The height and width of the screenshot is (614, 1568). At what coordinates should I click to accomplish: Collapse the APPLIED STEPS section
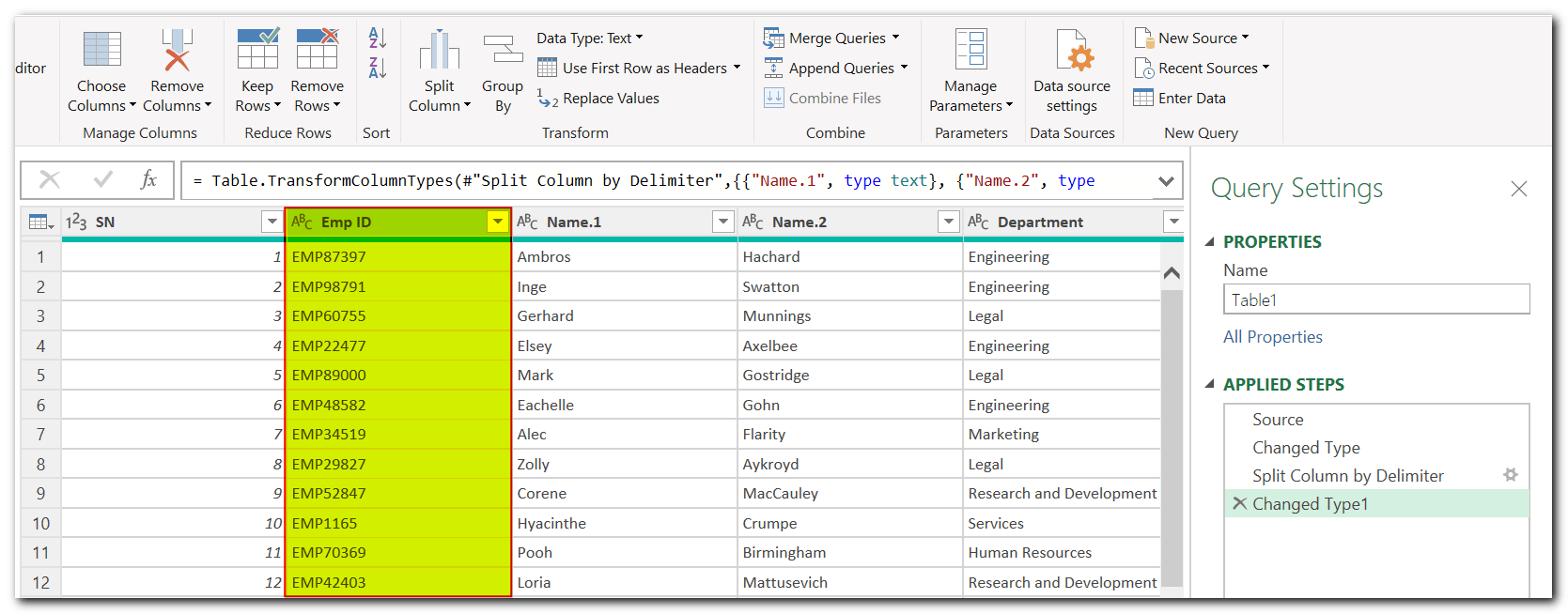coord(1210,385)
